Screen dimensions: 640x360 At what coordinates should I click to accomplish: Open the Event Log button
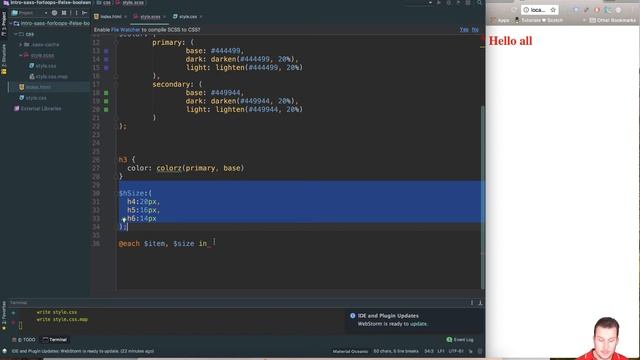pyautogui.click(x=460, y=340)
